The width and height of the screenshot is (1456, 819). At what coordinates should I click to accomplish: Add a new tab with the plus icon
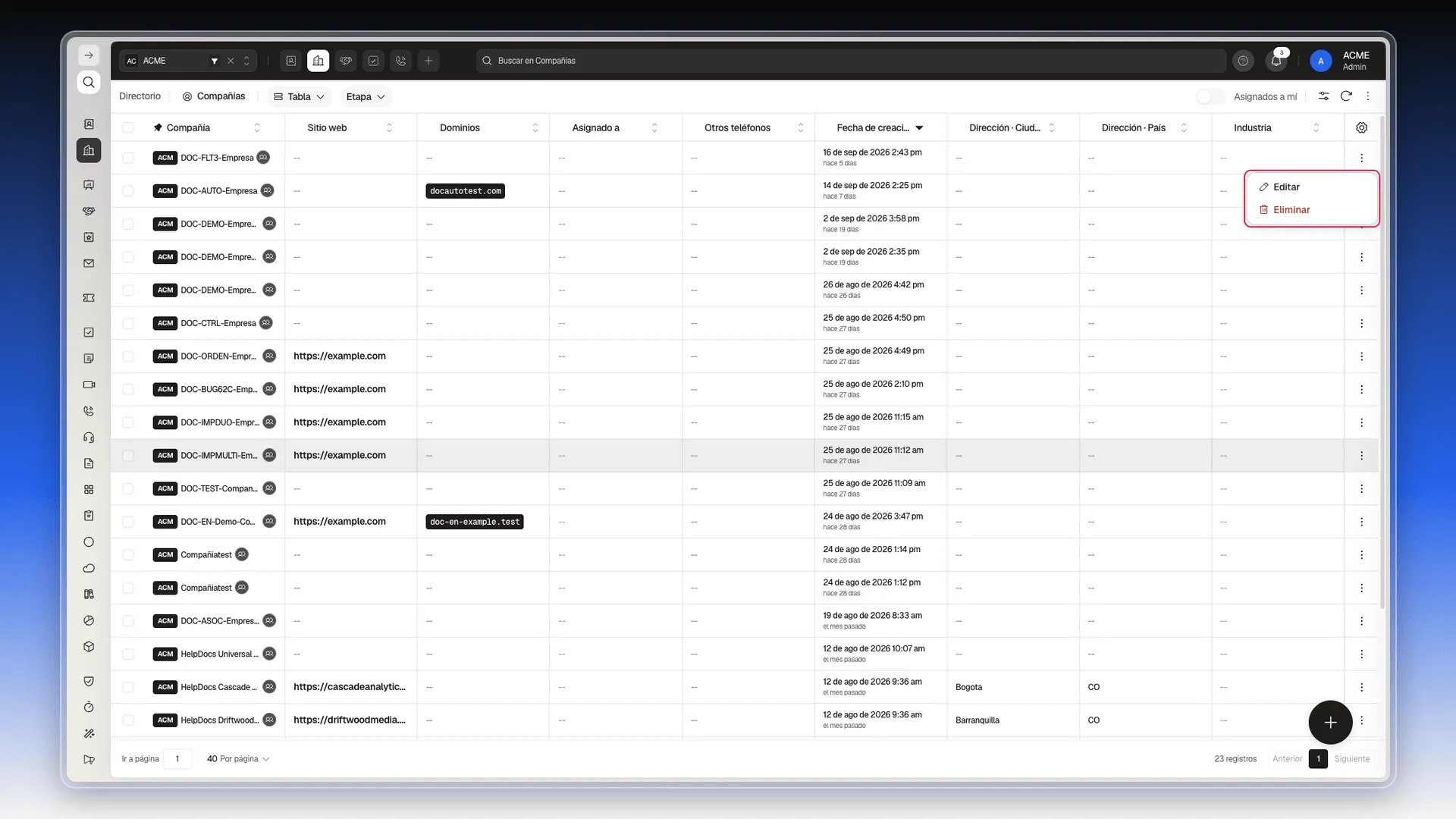428,61
